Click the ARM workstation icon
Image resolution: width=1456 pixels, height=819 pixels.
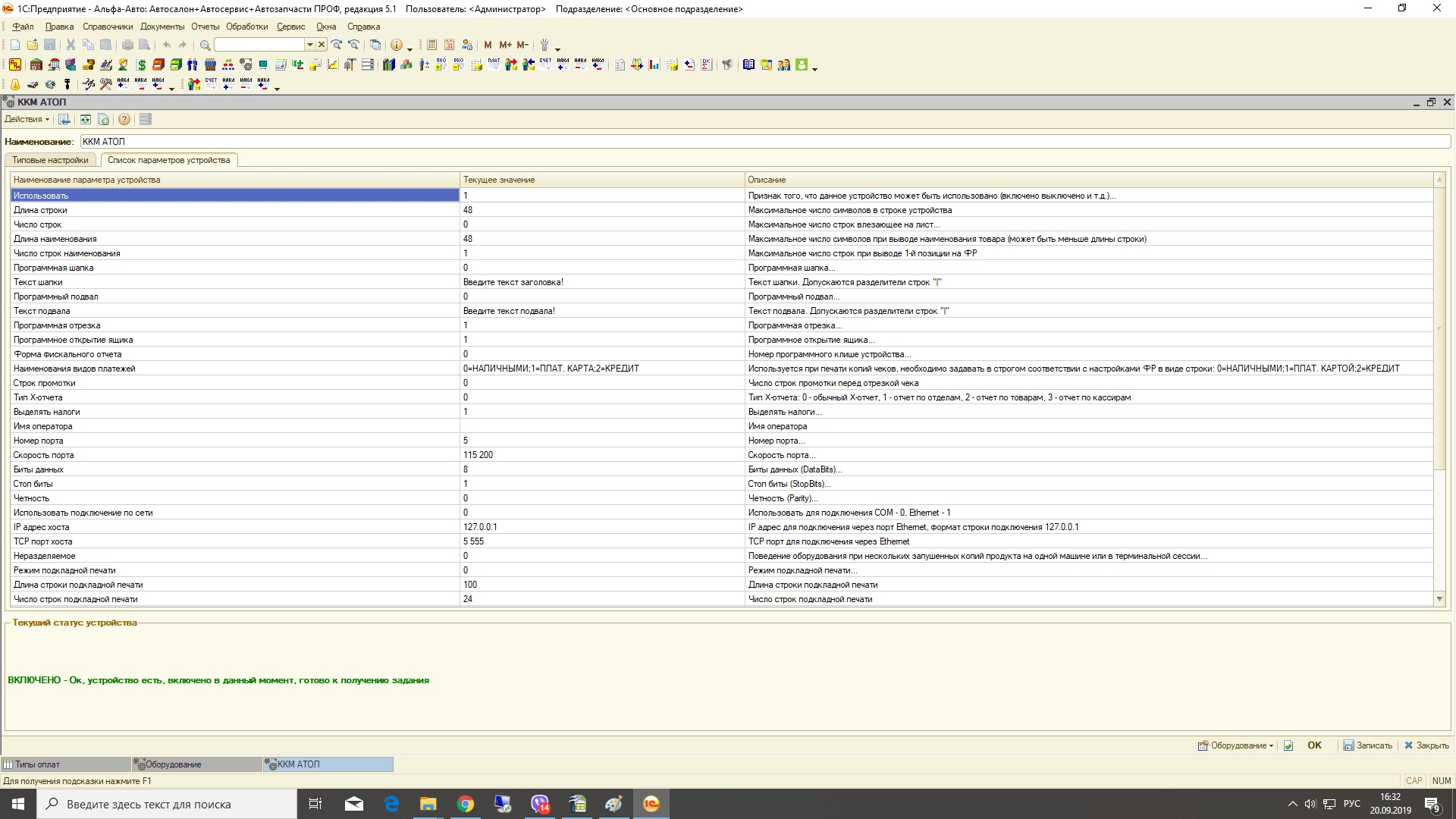(x=15, y=64)
